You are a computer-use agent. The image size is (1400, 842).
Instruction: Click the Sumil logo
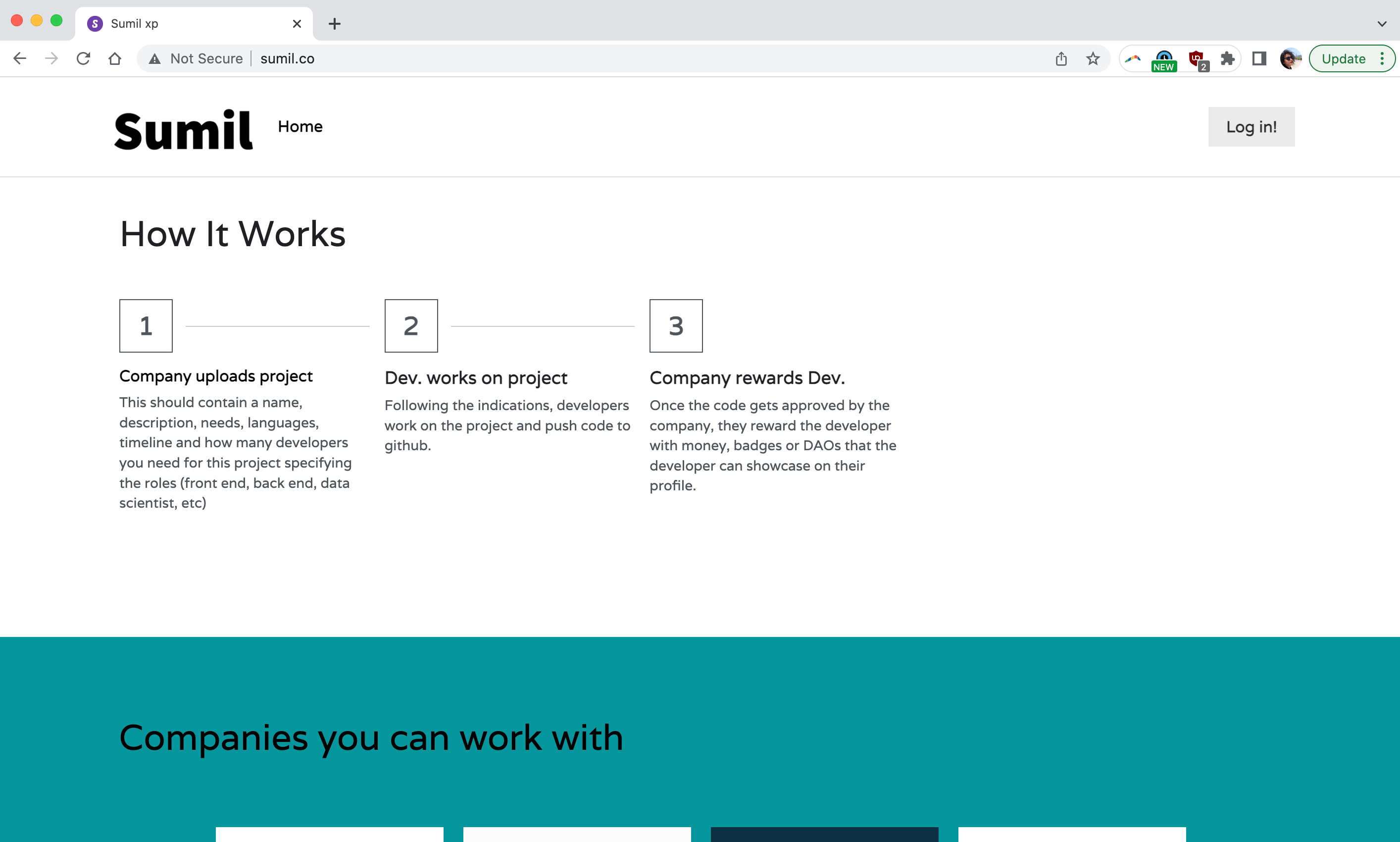[x=183, y=131]
